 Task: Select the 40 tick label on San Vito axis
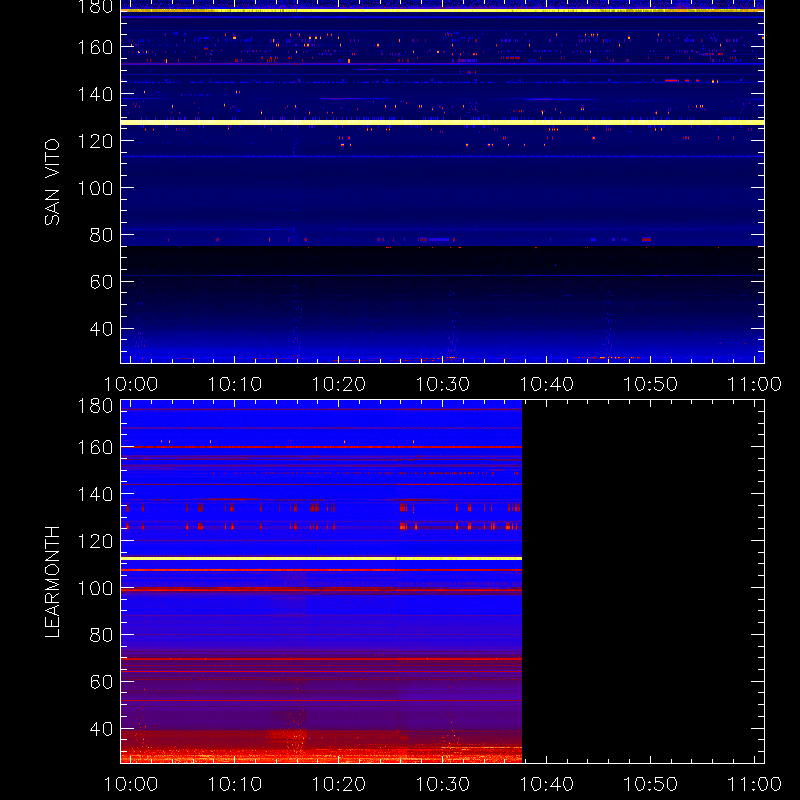[x=102, y=329]
